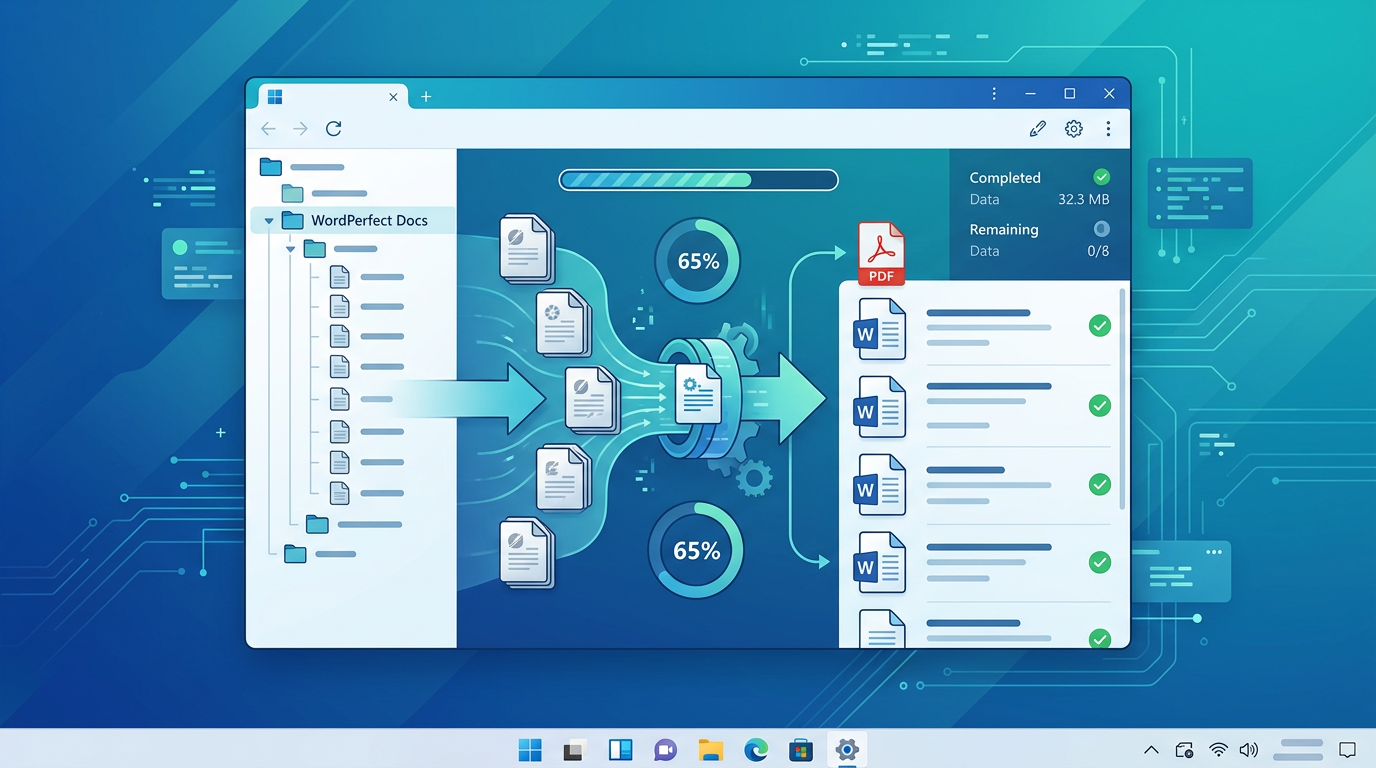Select the red PDF file icon
This screenshot has width=1376, height=768.
(x=880, y=253)
